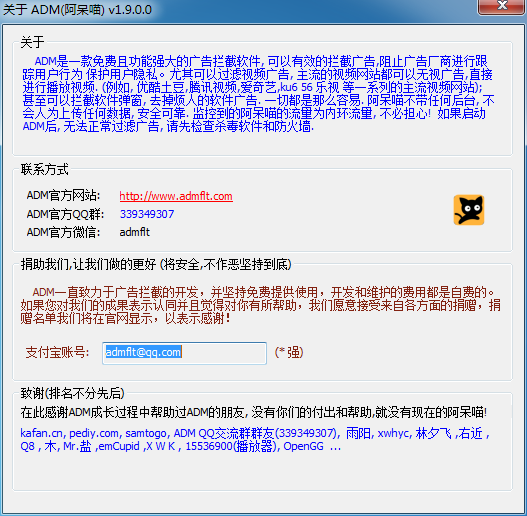527x516 pixels.
Task: Open the http://www.admflt.com website link
Action: click(x=176, y=196)
